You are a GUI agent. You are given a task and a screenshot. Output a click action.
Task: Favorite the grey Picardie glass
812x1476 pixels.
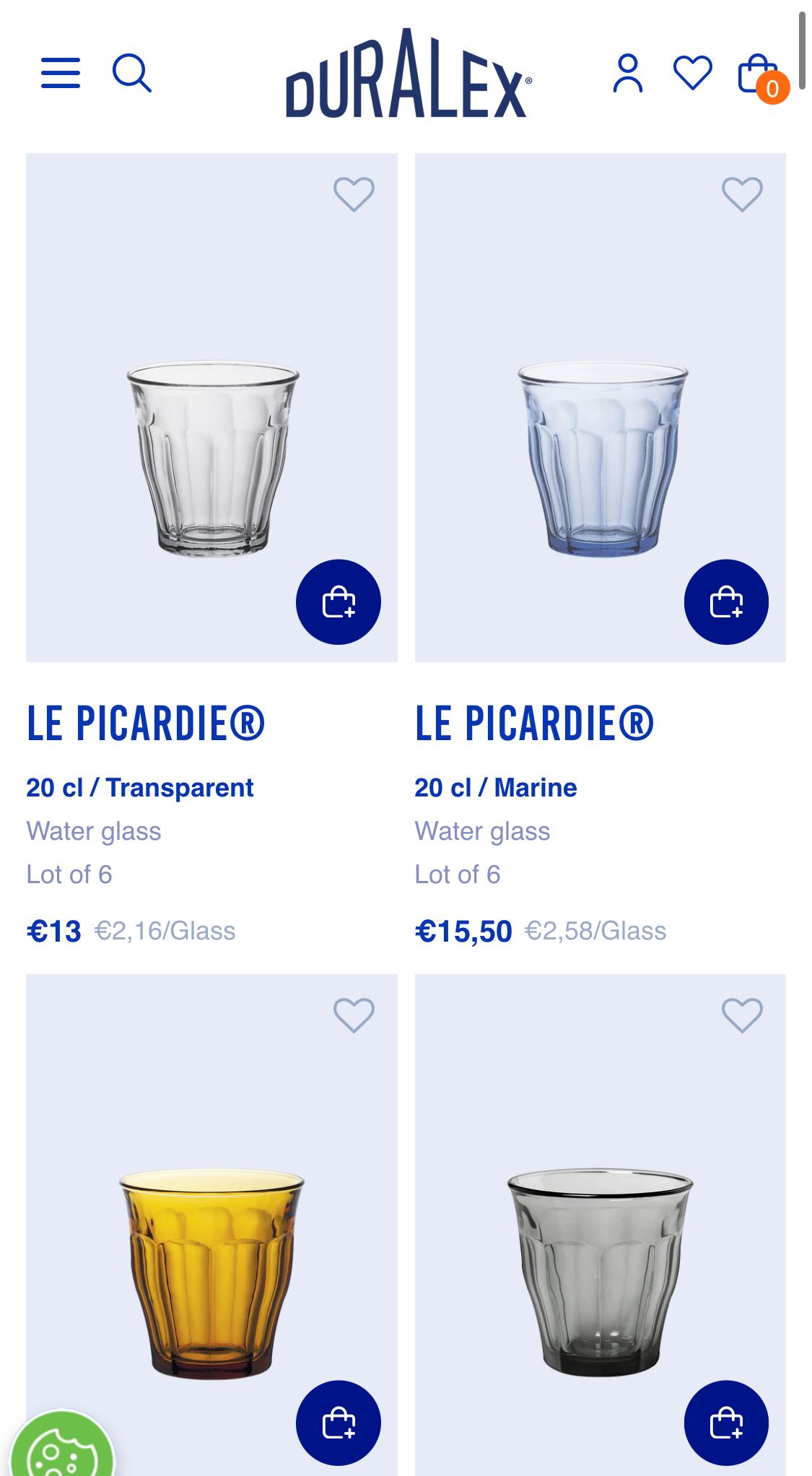[x=742, y=1015]
